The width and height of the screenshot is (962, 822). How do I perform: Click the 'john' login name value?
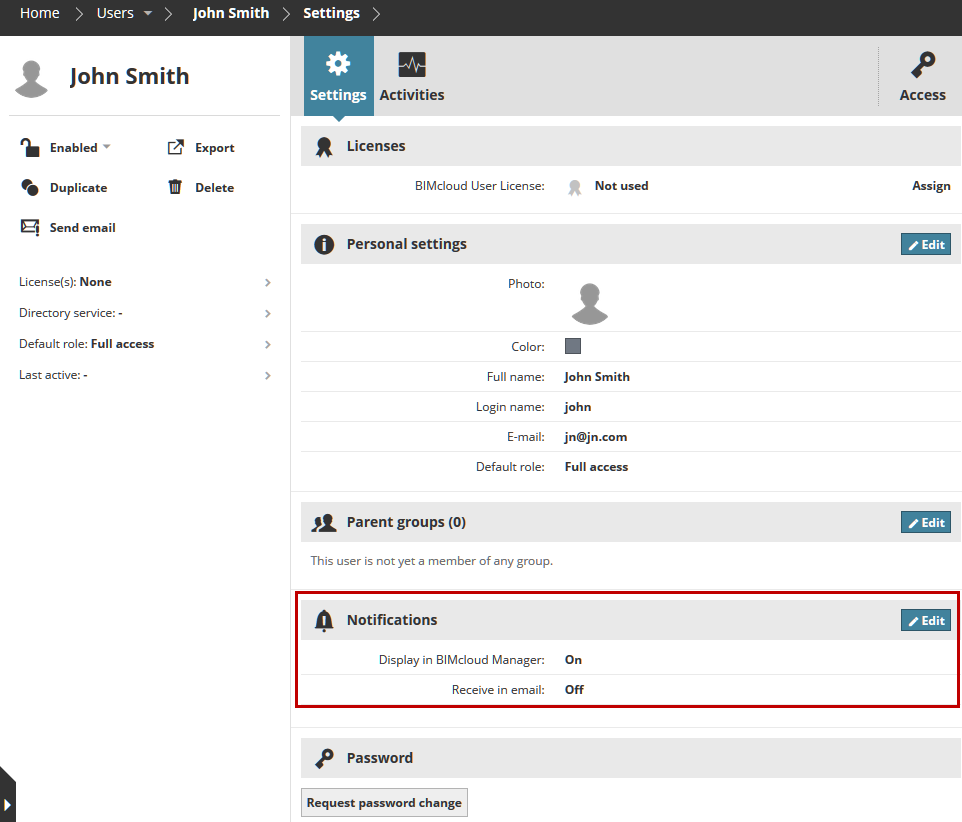[578, 407]
